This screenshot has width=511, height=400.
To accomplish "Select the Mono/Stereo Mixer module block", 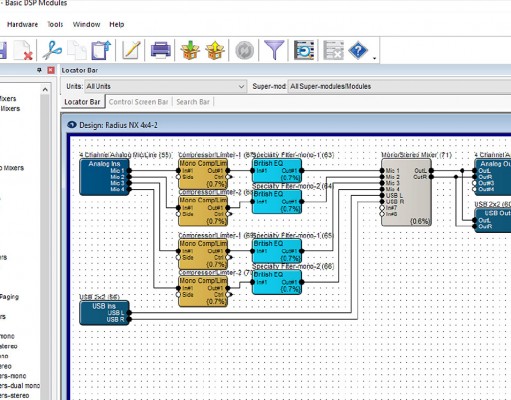I will click(x=406, y=192).
